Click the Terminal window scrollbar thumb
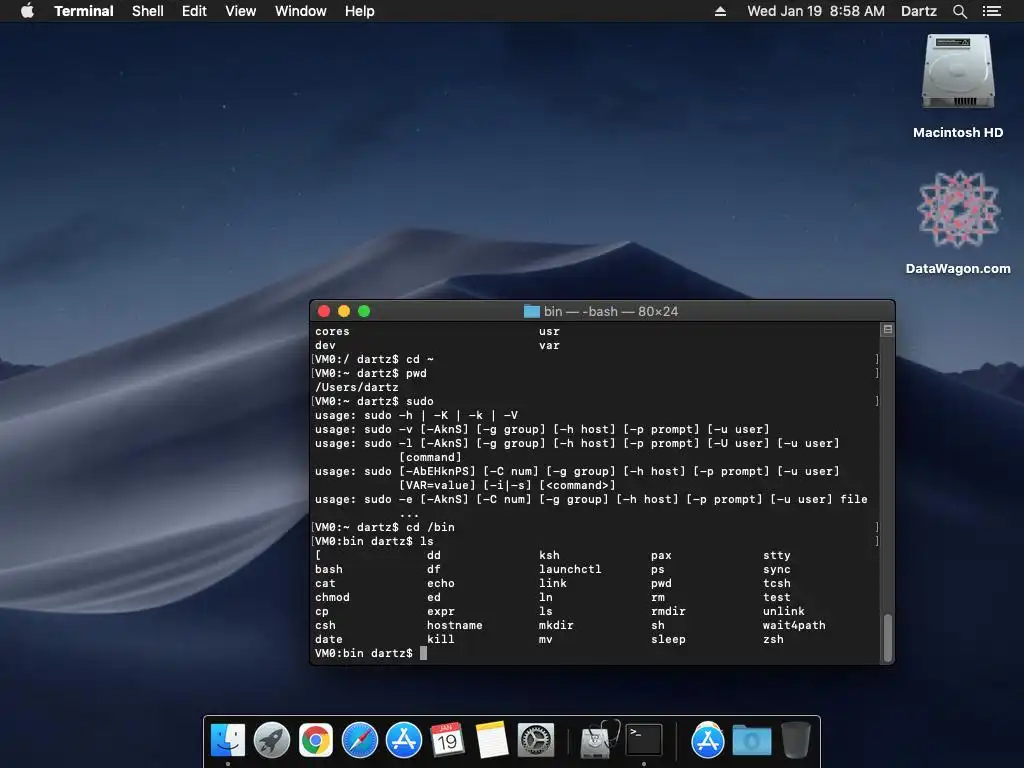Screen dimensions: 1024x768 click(888, 637)
